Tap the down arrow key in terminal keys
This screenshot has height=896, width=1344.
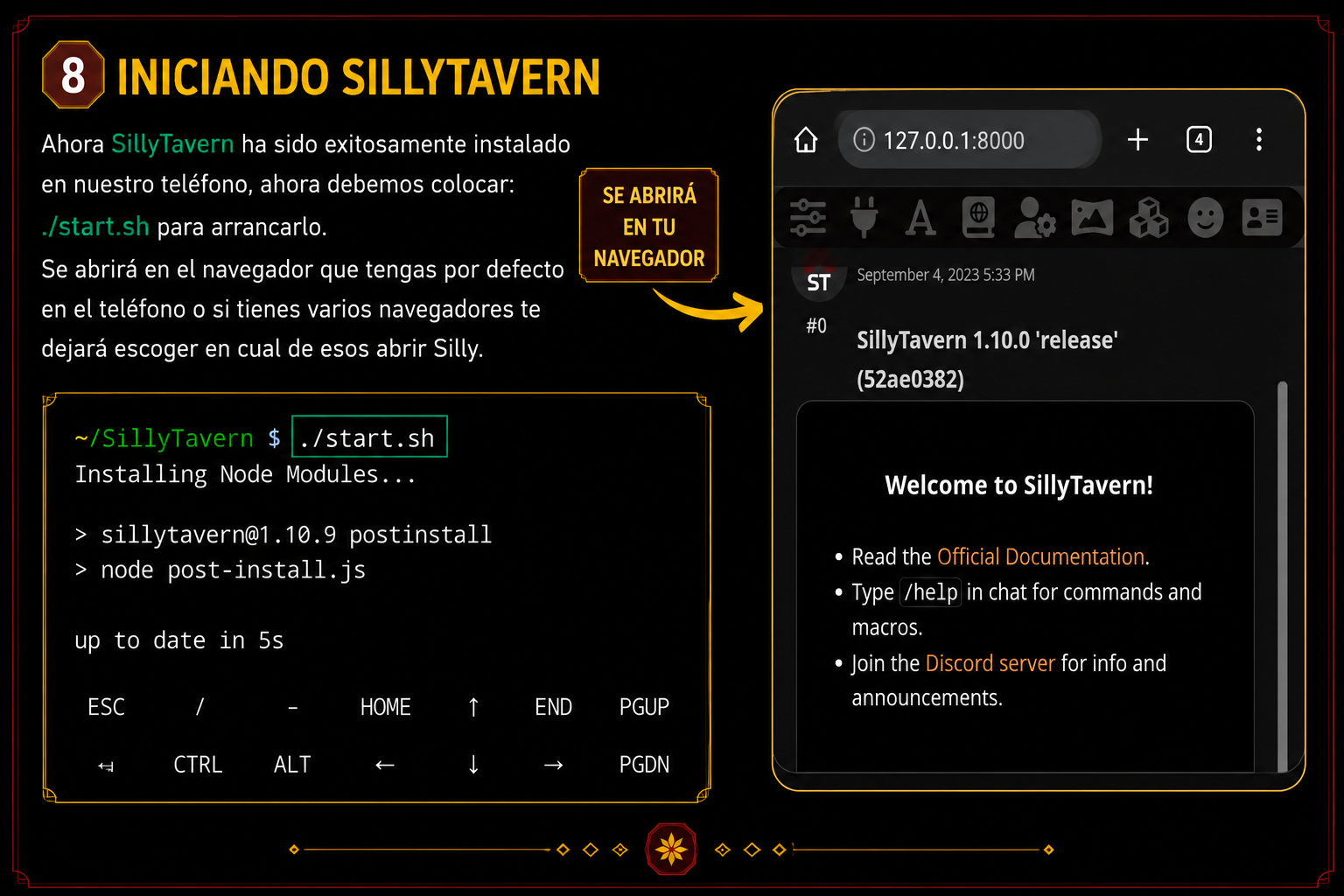[473, 765]
